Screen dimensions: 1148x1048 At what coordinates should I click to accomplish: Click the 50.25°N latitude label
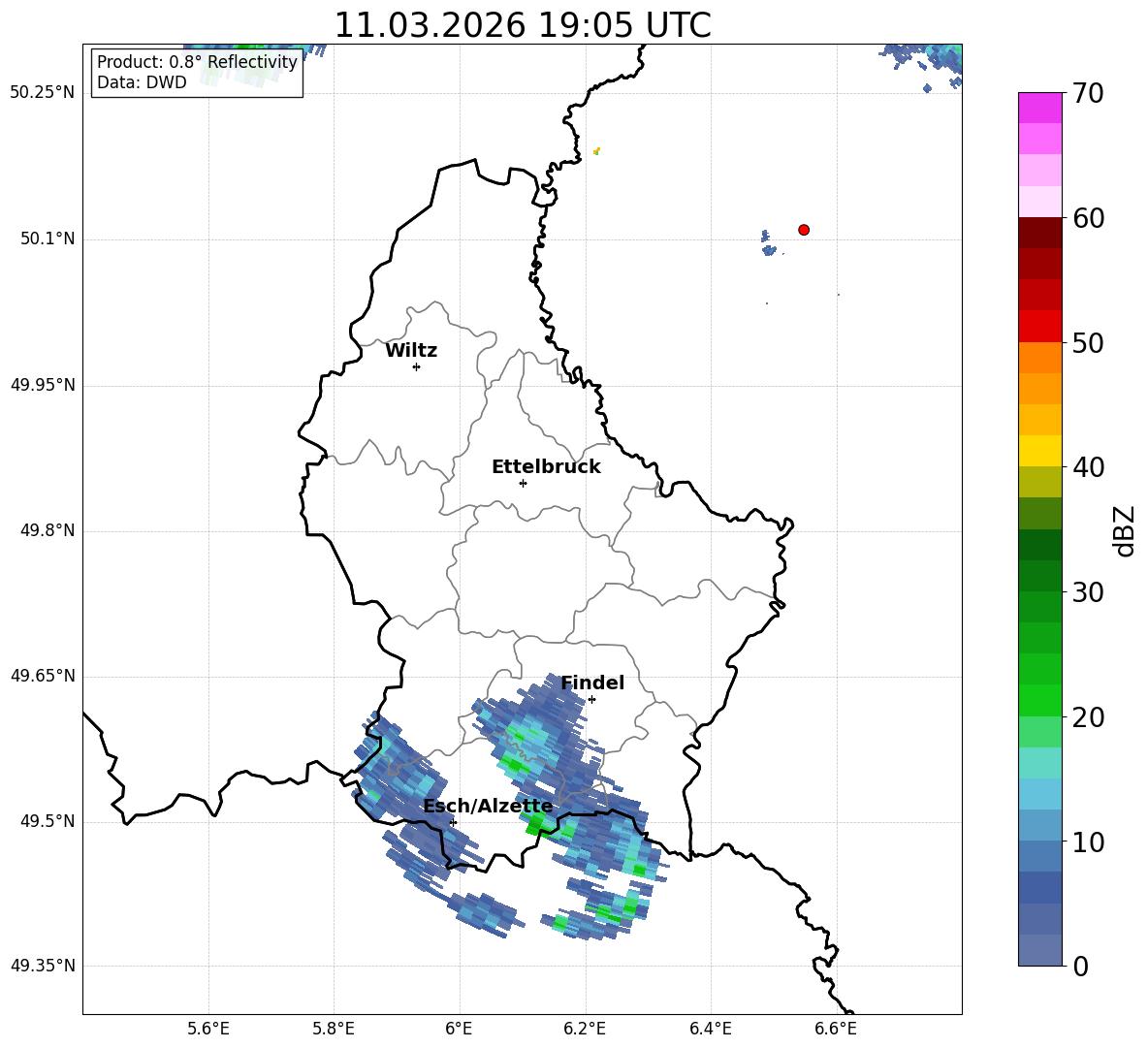point(43,93)
